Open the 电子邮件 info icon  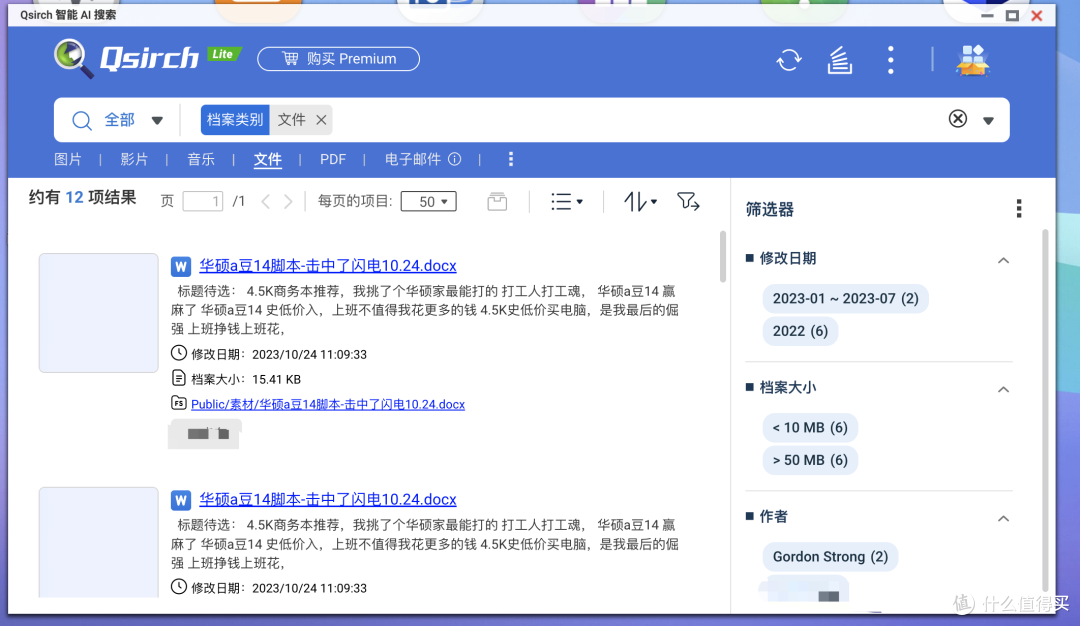point(455,159)
